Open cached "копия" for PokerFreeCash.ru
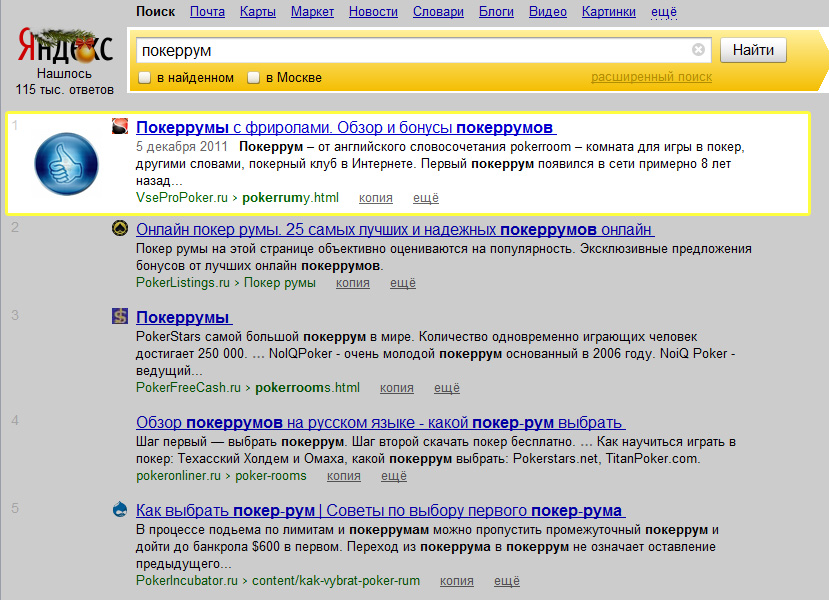 tap(397, 388)
